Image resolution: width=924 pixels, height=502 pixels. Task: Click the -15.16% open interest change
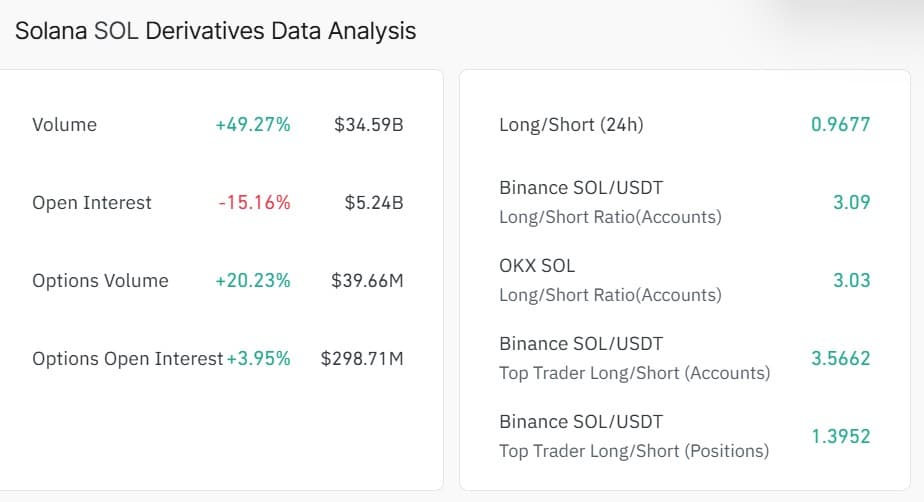tap(254, 203)
